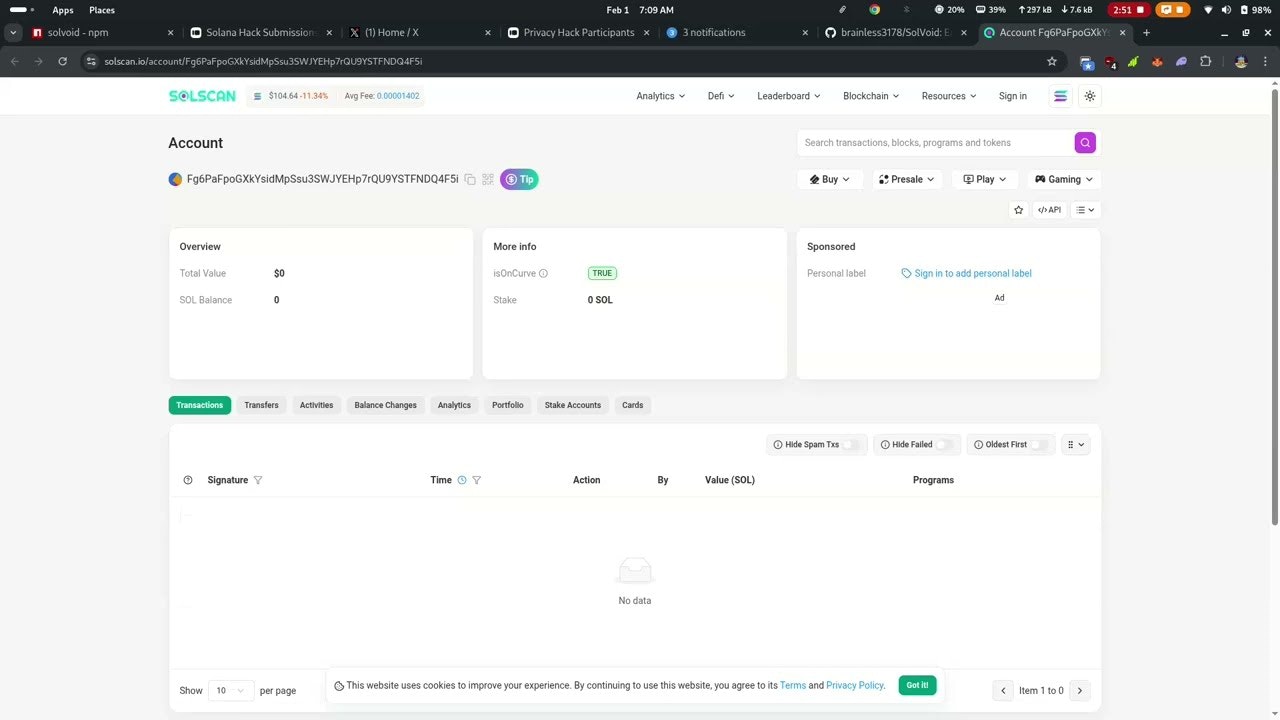The height and width of the screenshot is (720, 1280).
Task: Click the purple search button
Action: [x=1085, y=142]
